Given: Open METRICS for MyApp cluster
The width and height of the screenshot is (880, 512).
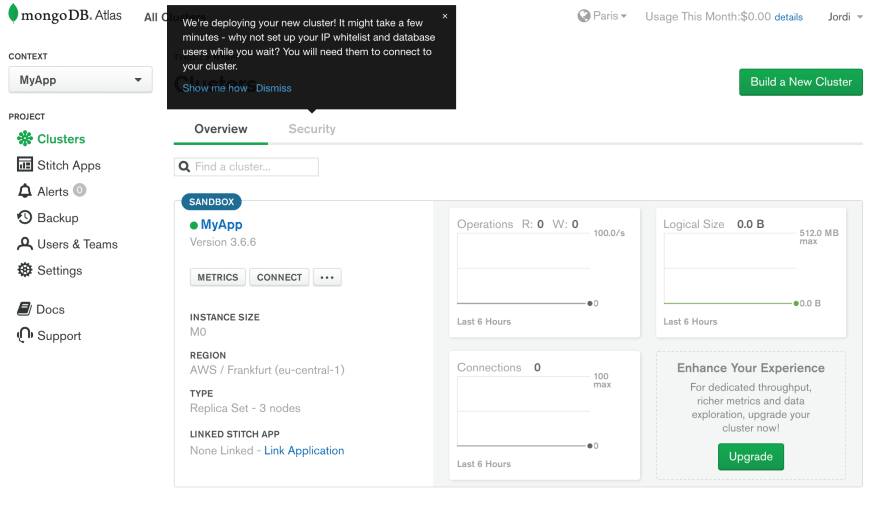Looking at the screenshot, I should 218,277.
